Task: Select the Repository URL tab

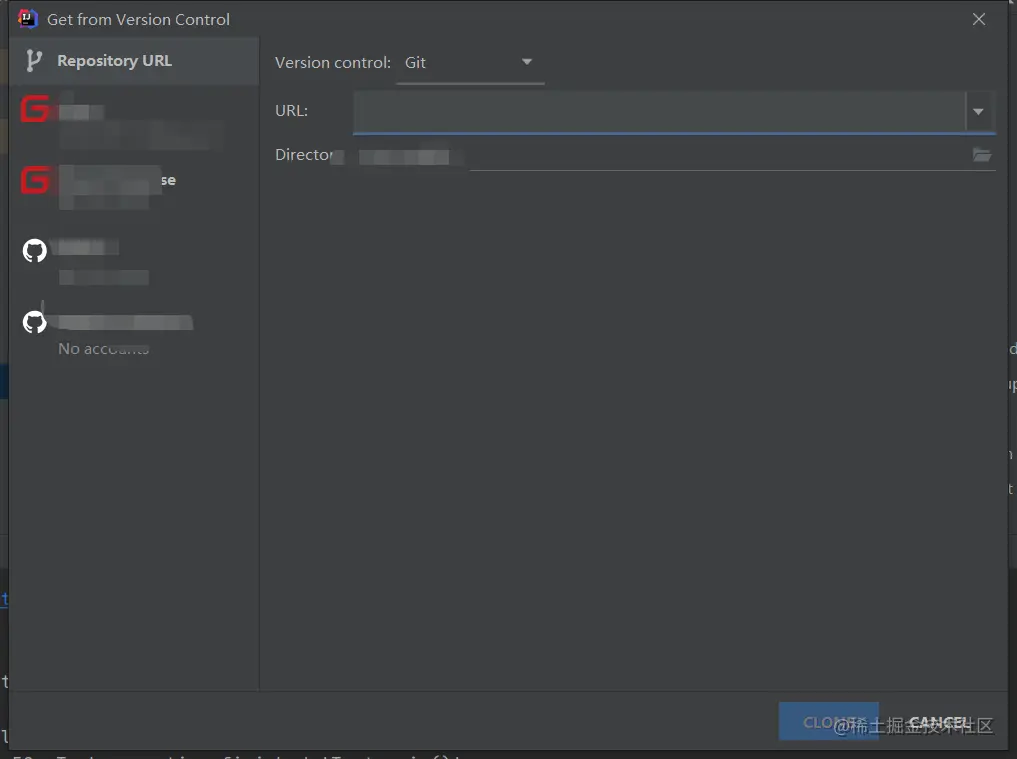Action: point(134,61)
